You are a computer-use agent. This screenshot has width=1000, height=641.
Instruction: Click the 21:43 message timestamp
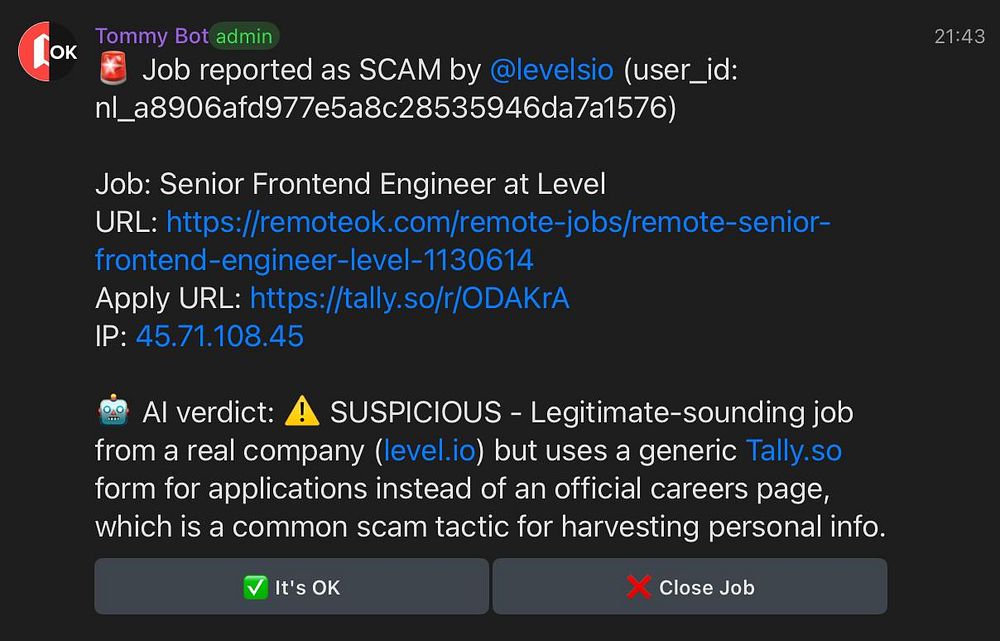click(959, 37)
